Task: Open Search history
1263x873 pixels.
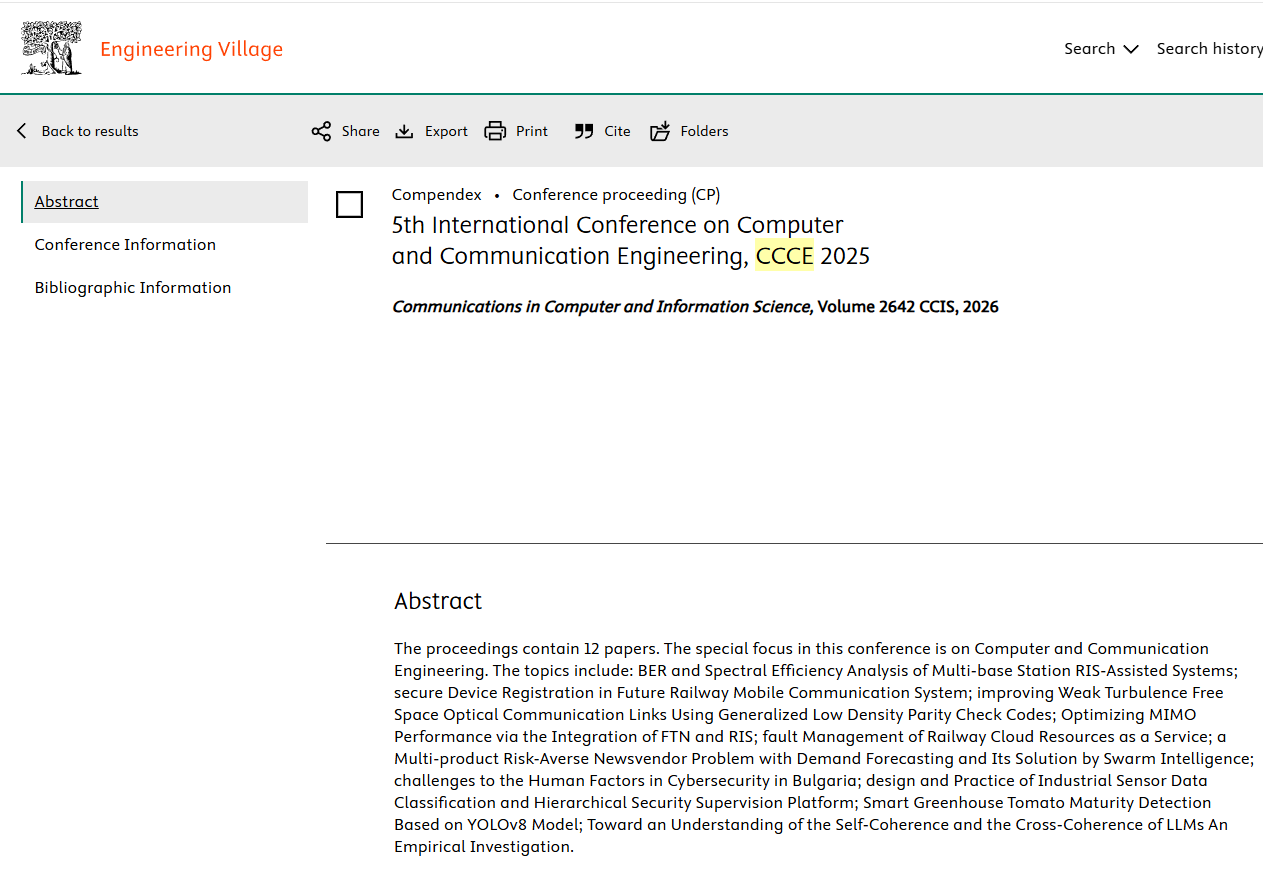Action: 1209,48
